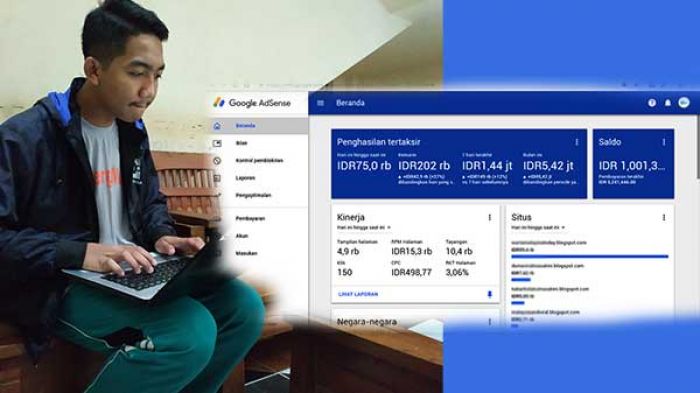
Task: Click the fourth blogspot site in Situs
Action: (545, 312)
